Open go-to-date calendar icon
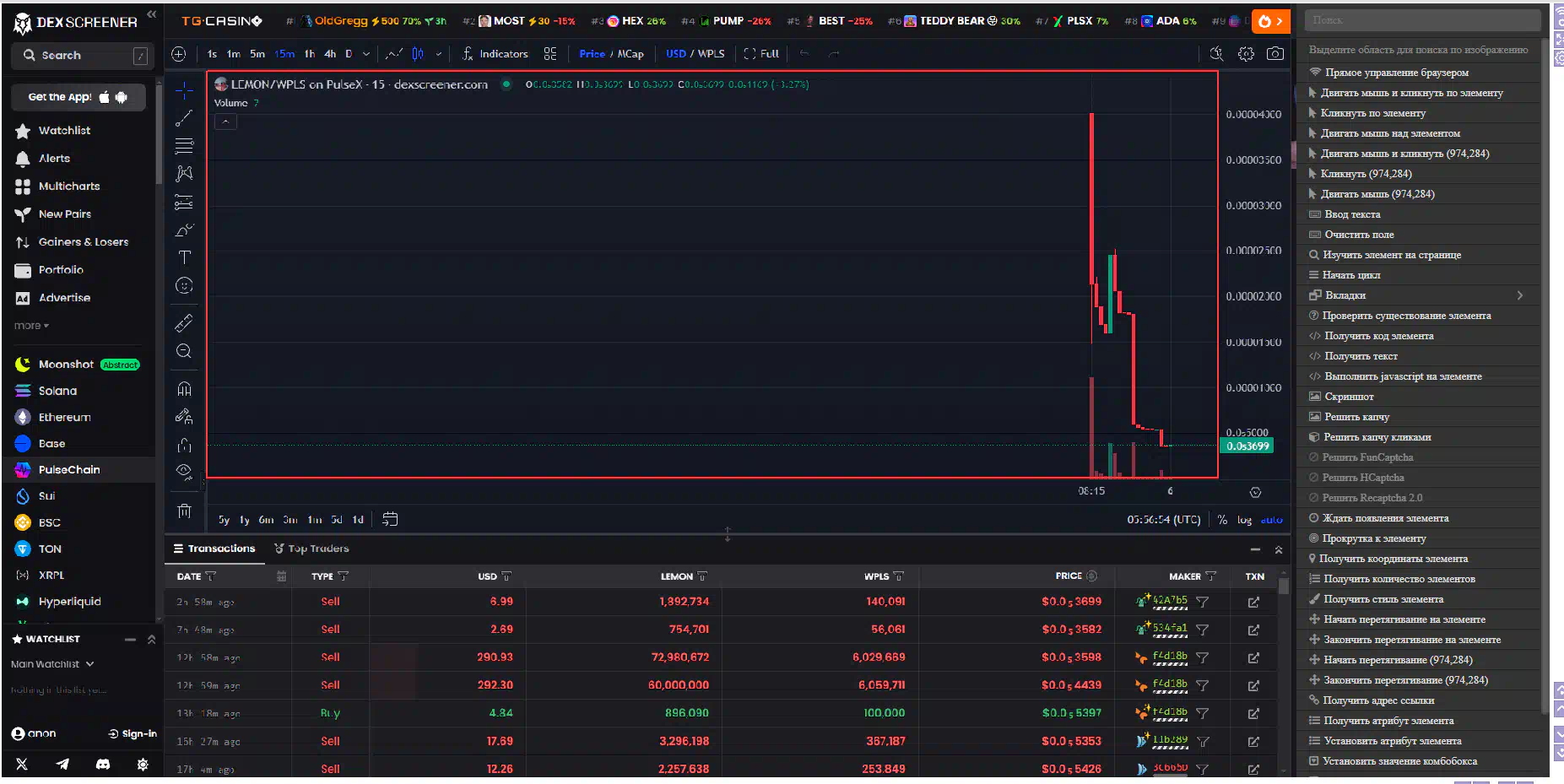1564x784 pixels. [x=390, y=519]
